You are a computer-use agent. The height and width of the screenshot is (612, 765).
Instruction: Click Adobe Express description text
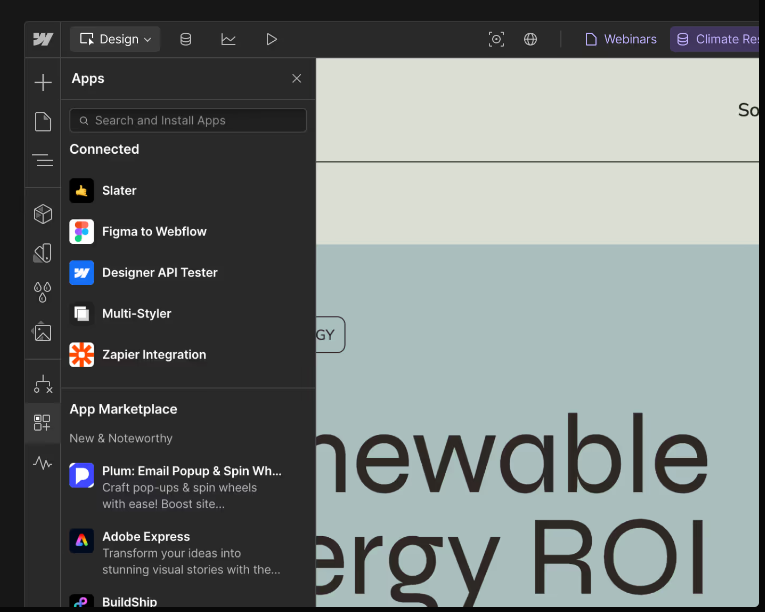(x=191, y=561)
